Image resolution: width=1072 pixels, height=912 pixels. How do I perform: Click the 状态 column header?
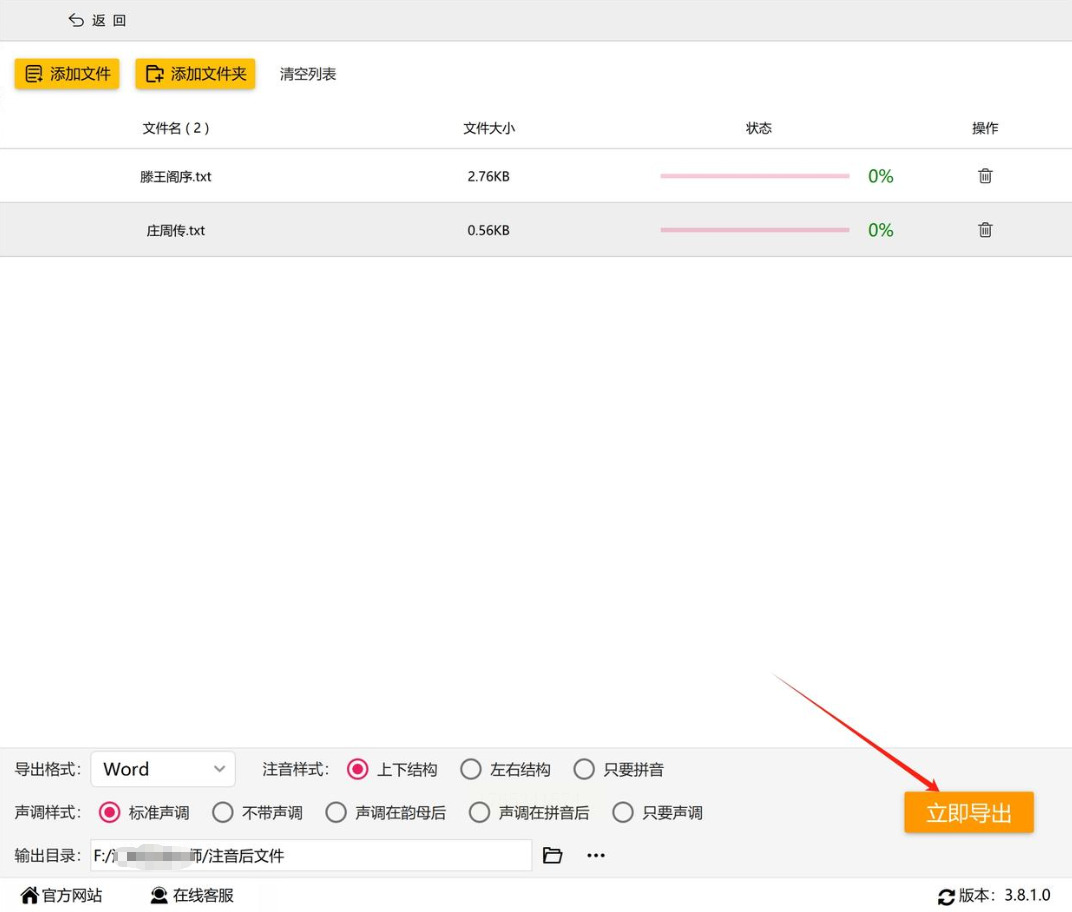(x=759, y=128)
